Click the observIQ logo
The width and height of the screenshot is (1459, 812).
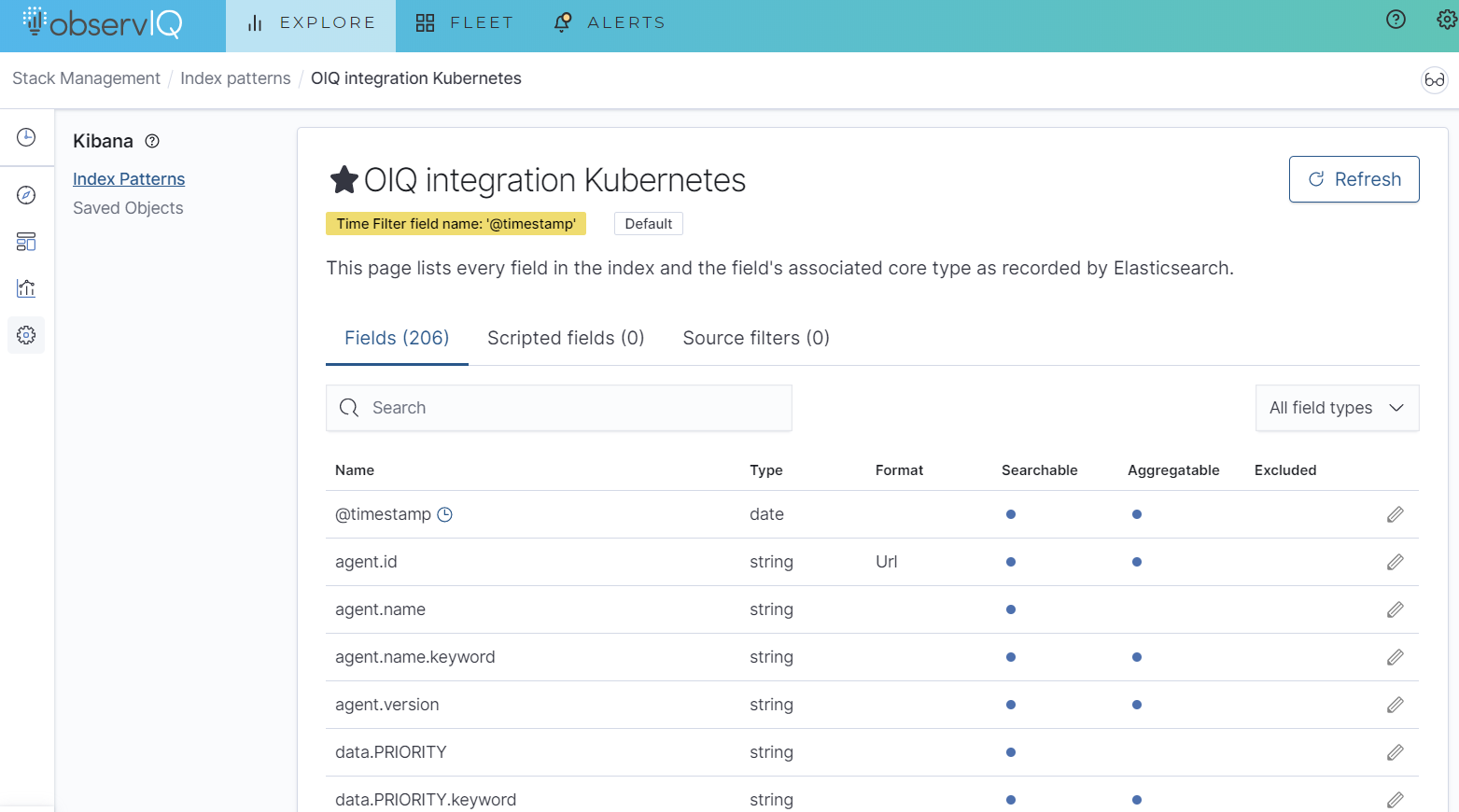coord(103,23)
